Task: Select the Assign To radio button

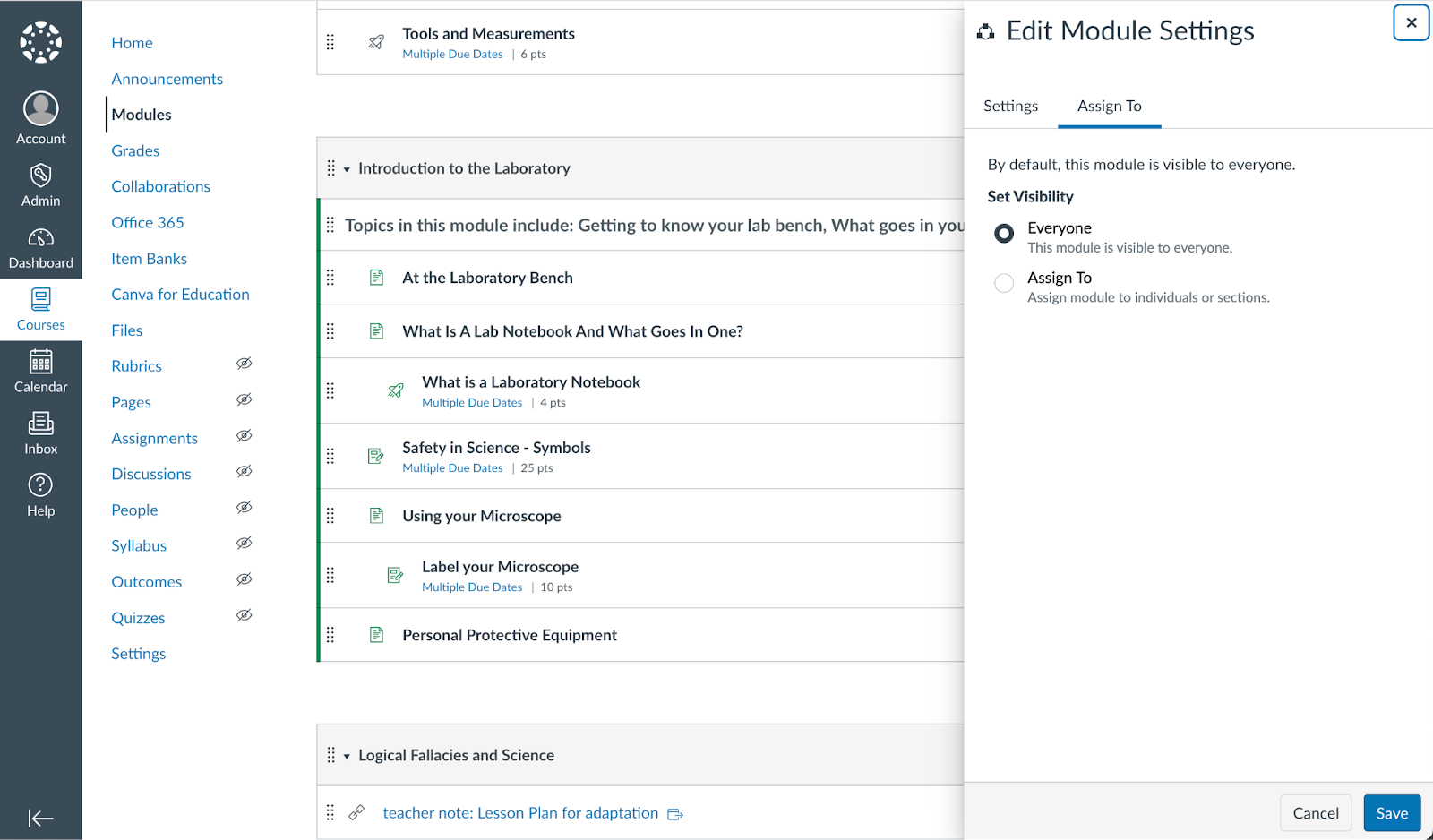Action: click(1004, 283)
